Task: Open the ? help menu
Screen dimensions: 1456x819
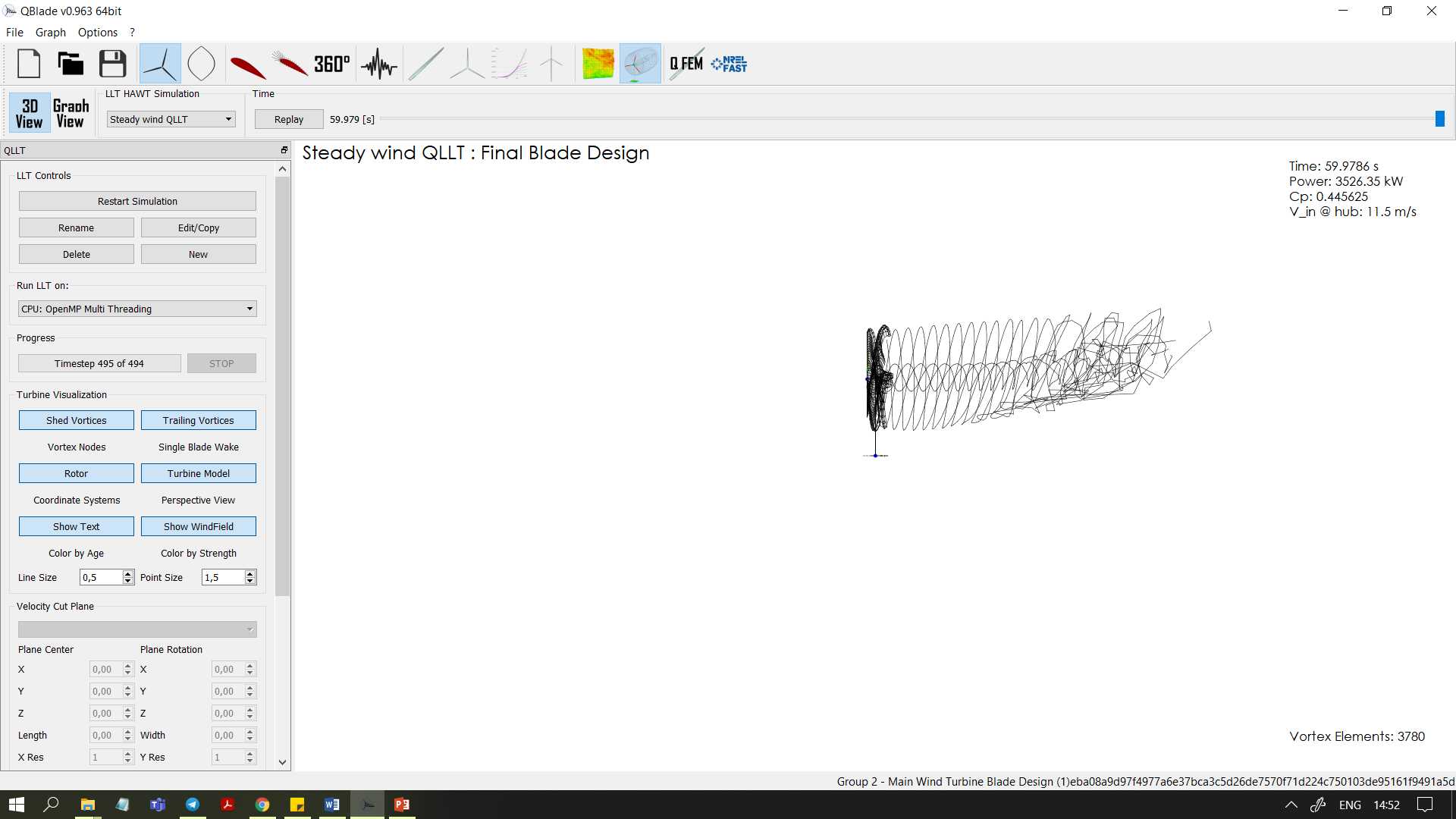Action: coord(132,32)
